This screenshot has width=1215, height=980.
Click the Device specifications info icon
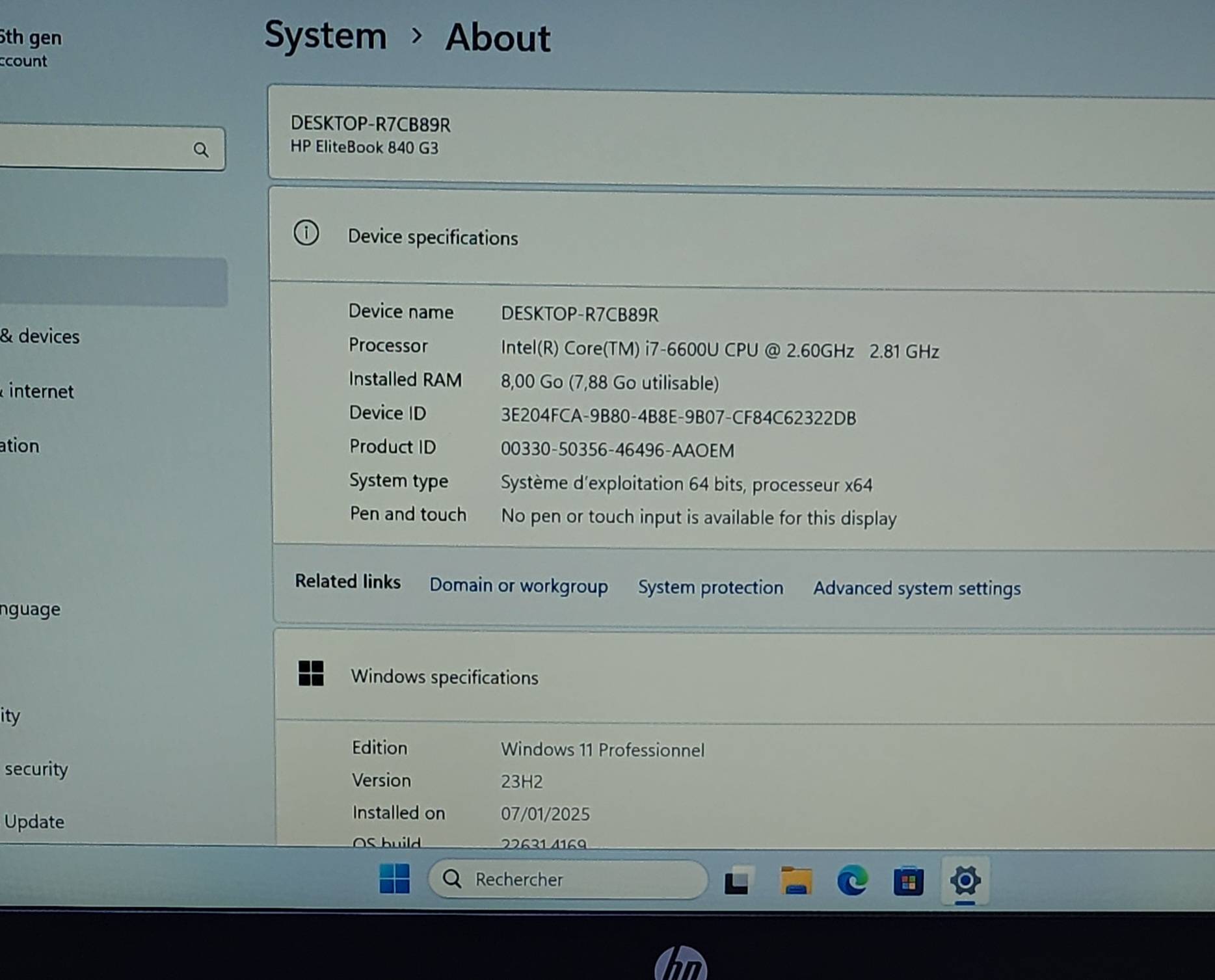306,233
